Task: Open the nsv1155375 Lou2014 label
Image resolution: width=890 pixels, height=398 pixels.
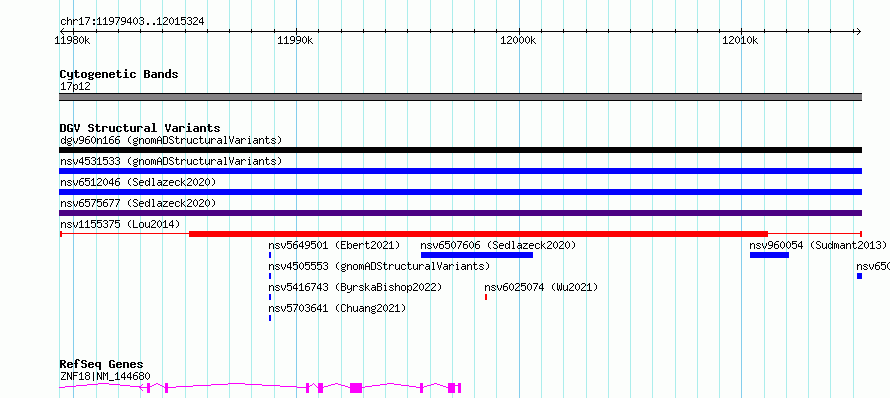Action: click(x=120, y=224)
